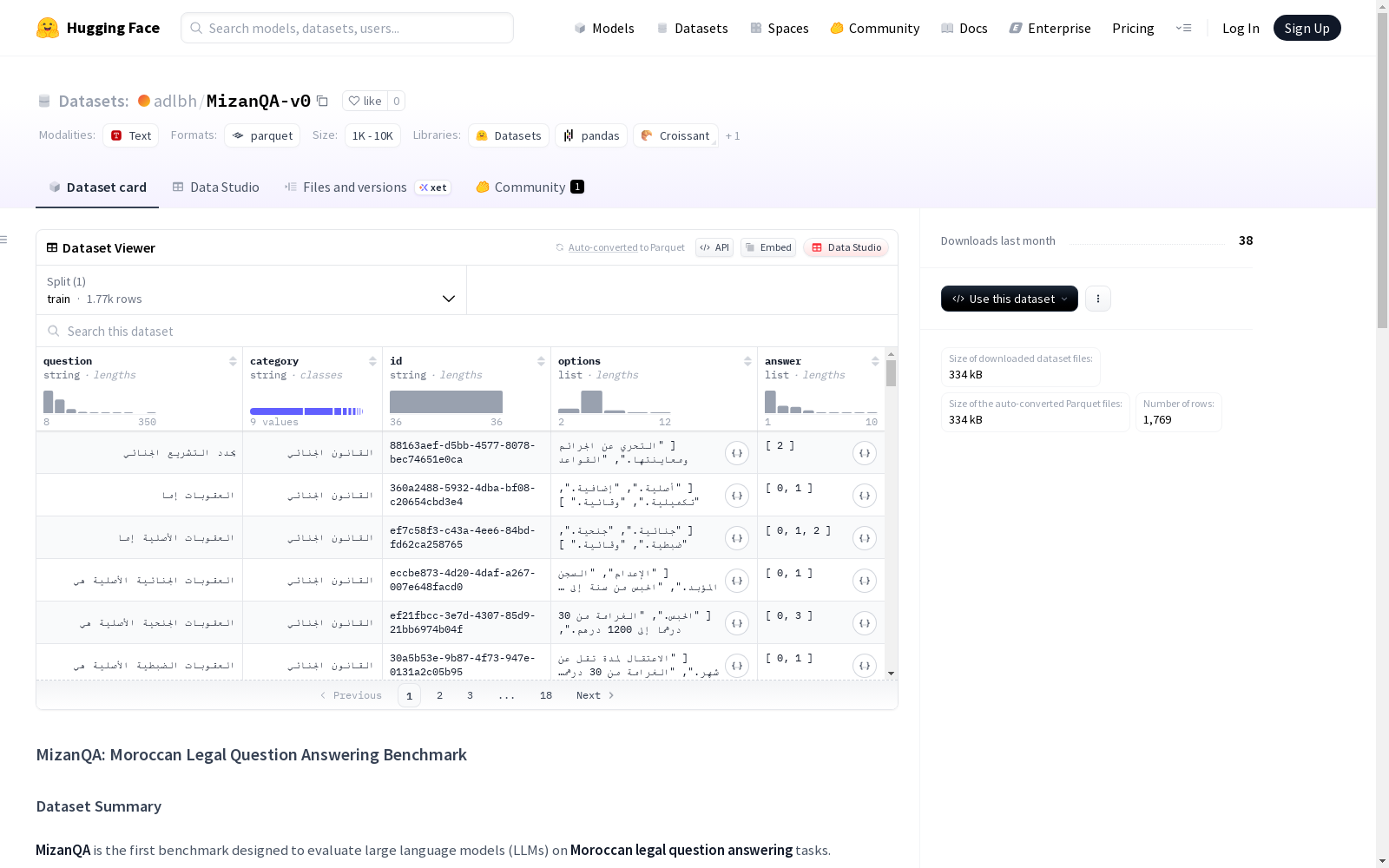Click the Sign Up button
Image resolution: width=1389 pixels, height=868 pixels.
pyautogui.click(x=1307, y=28)
